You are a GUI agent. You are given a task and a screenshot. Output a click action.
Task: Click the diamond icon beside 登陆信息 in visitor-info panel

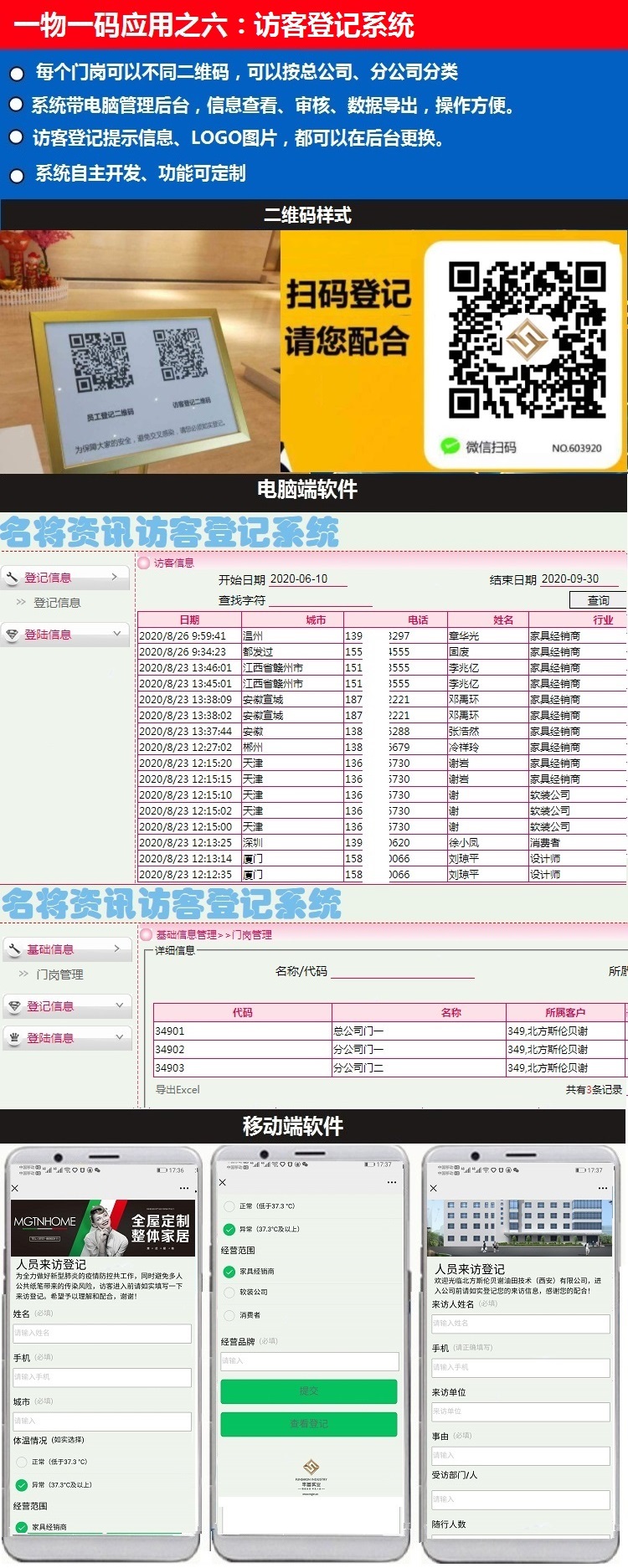tap(13, 635)
